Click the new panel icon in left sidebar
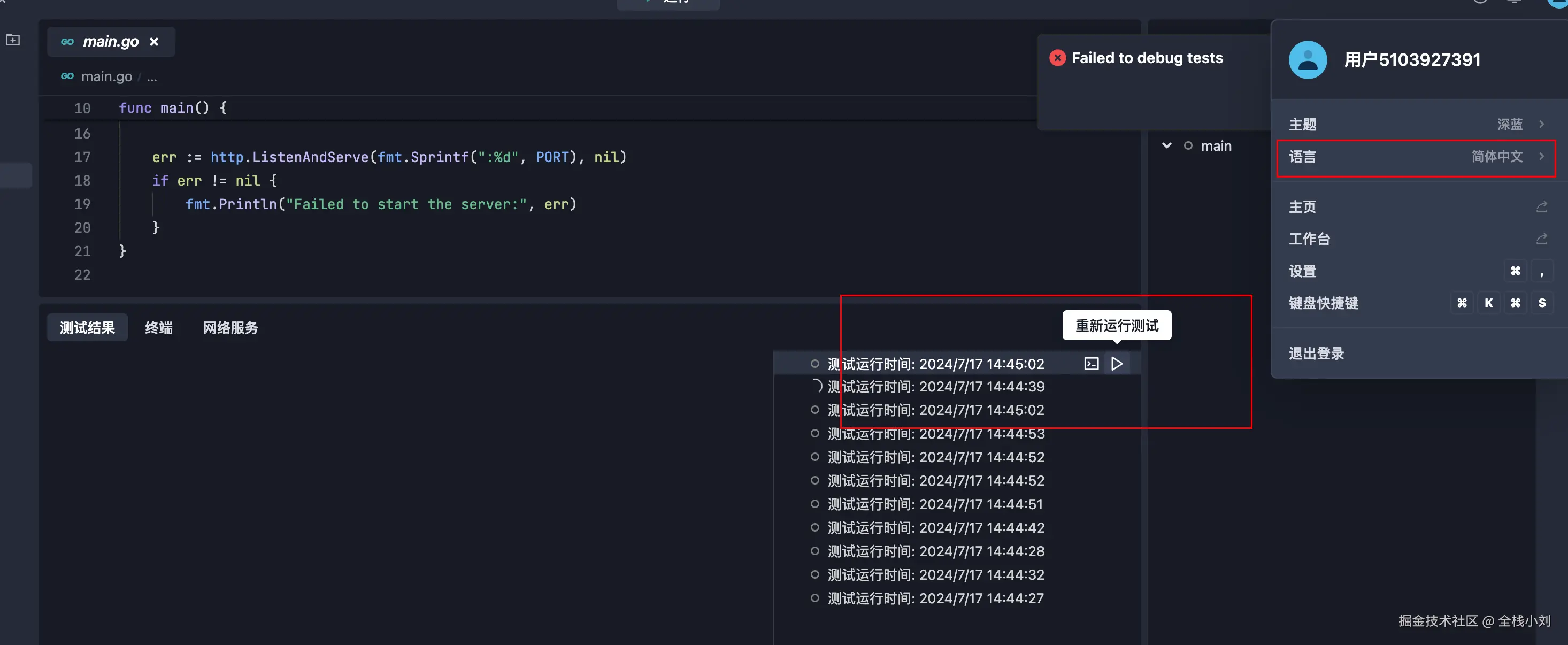The width and height of the screenshot is (1568, 645). (13, 40)
